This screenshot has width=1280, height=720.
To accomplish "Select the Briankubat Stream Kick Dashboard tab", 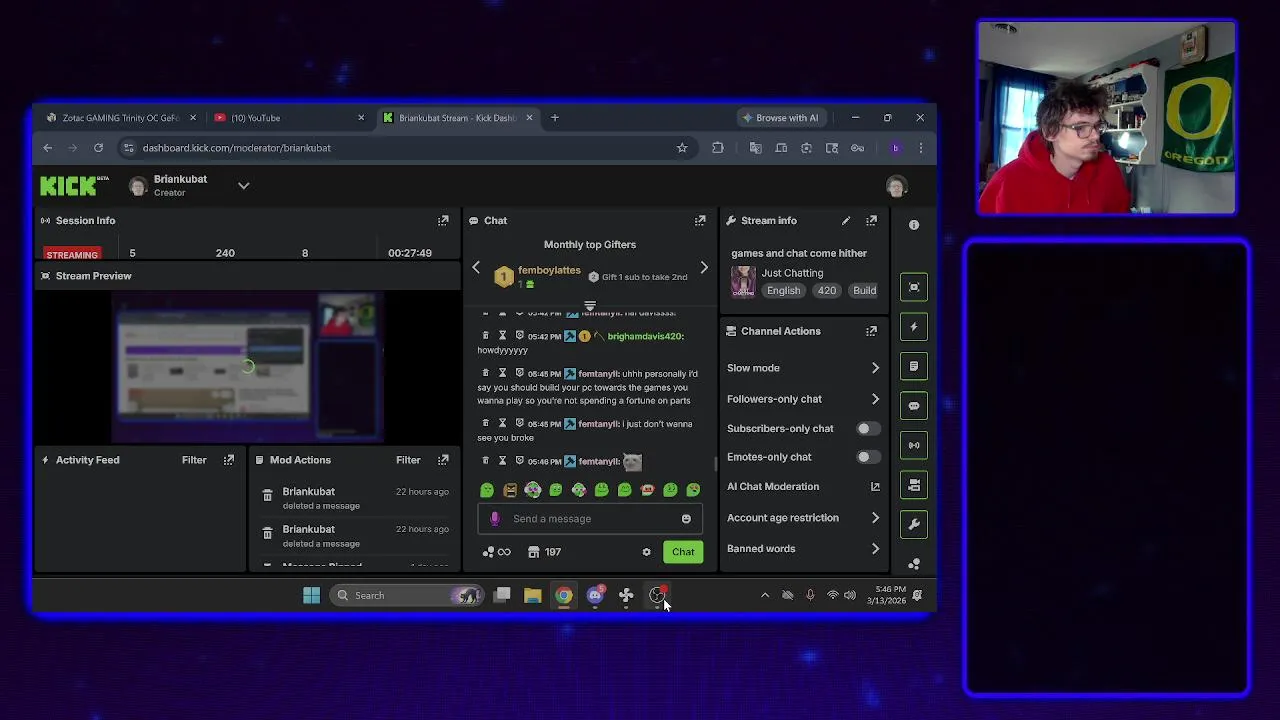I will pos(457,118).
